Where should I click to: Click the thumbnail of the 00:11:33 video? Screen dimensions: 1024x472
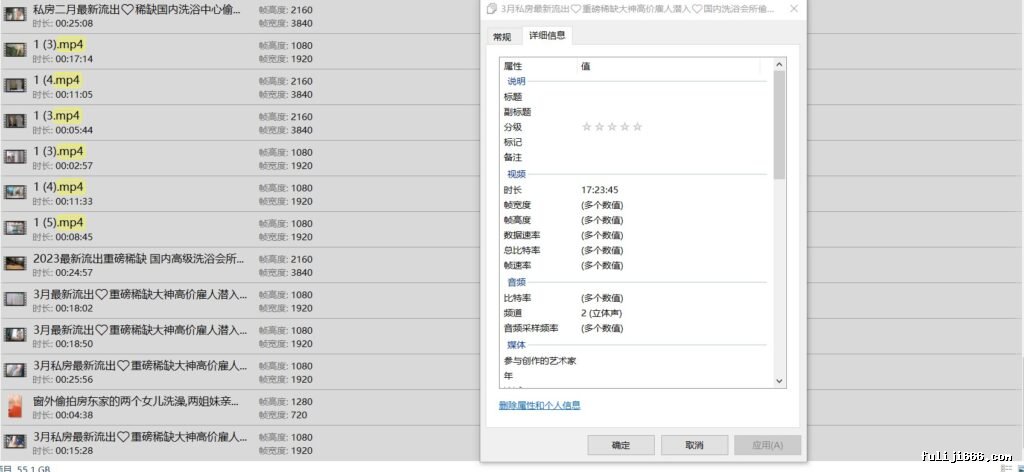(x=15, y=193)
